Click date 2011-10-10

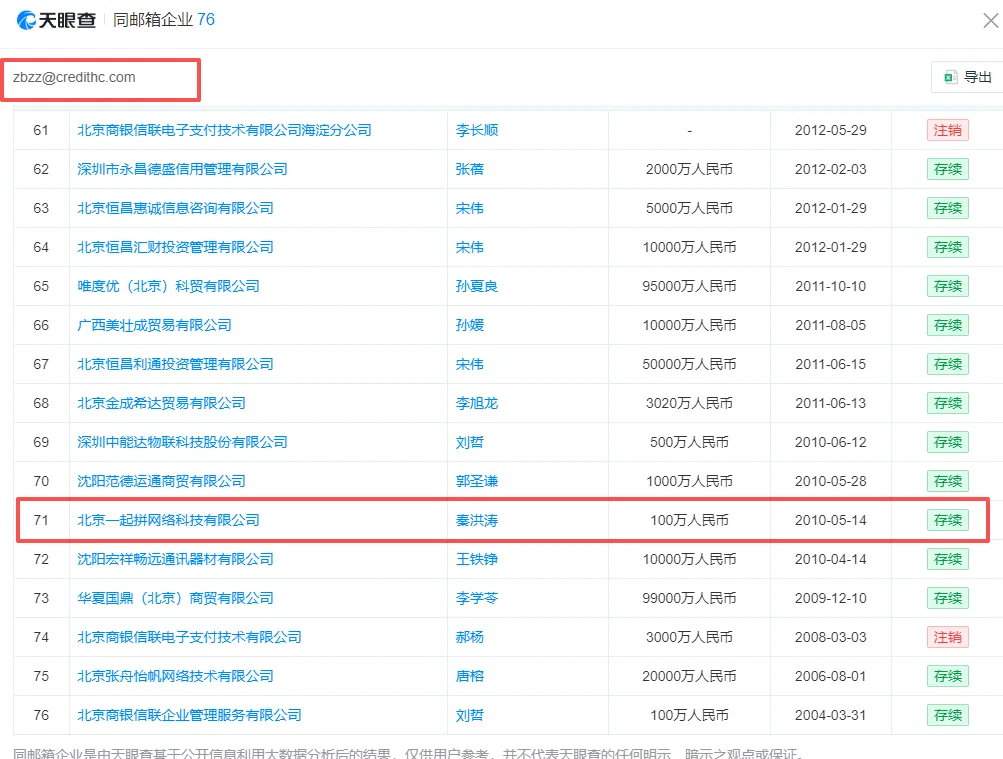[830, 286]
